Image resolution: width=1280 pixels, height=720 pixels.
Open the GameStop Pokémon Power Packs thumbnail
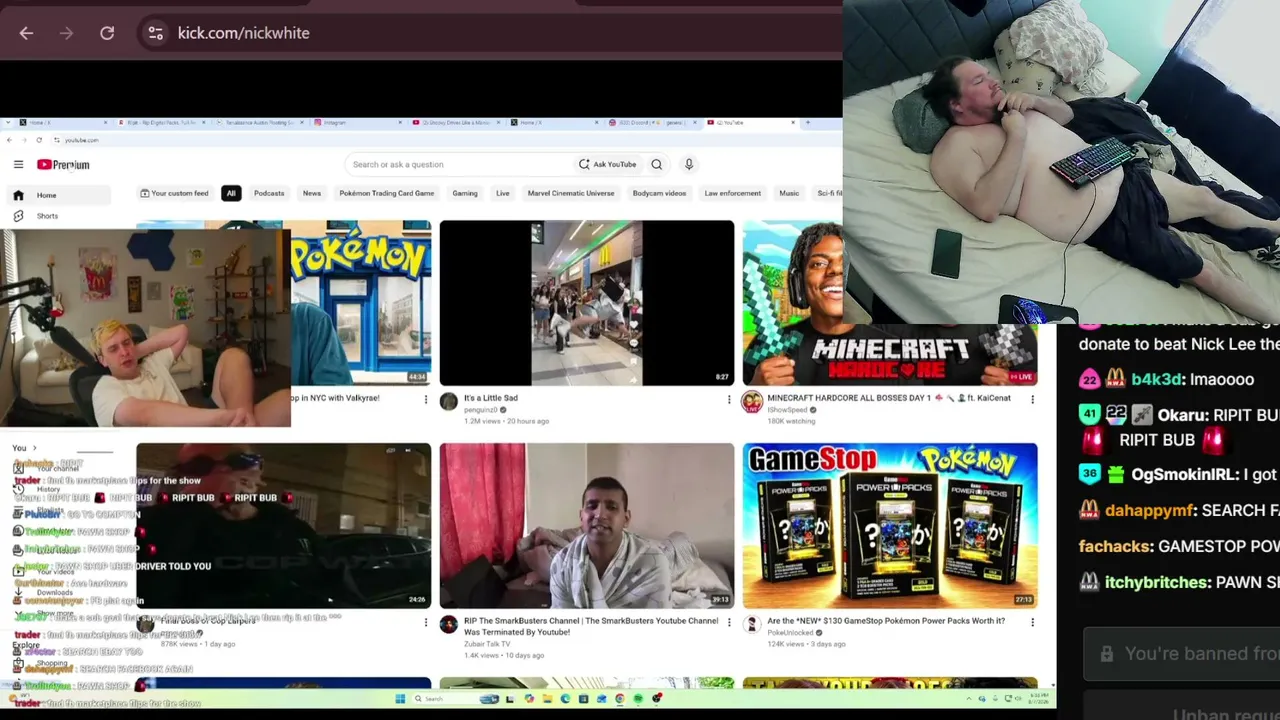890,526
